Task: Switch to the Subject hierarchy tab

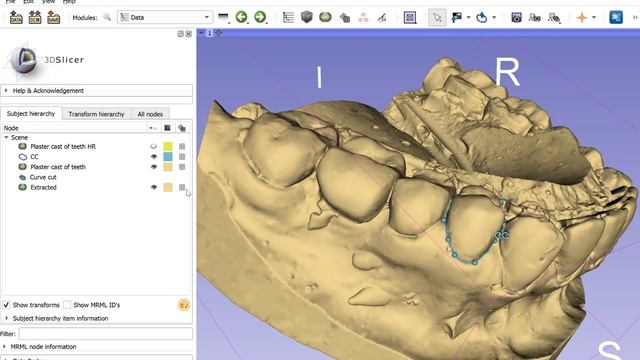Action: [31, 113]
